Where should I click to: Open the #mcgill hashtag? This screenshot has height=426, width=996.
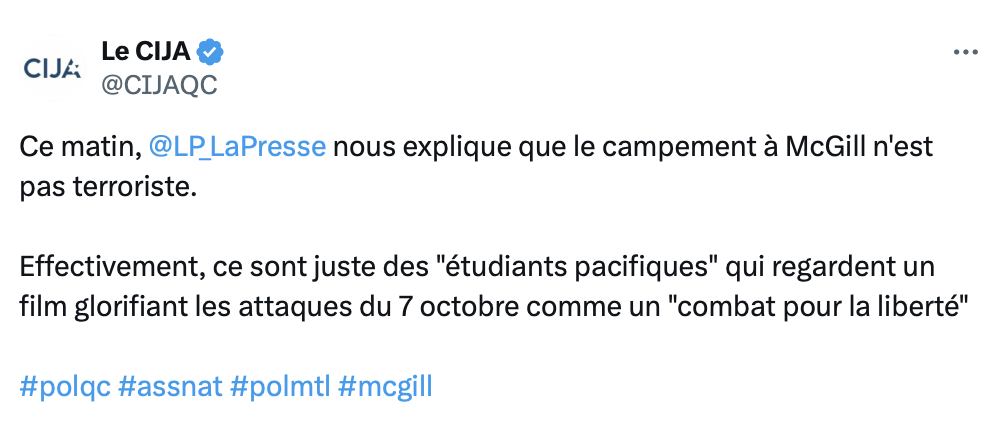(385, 387)
